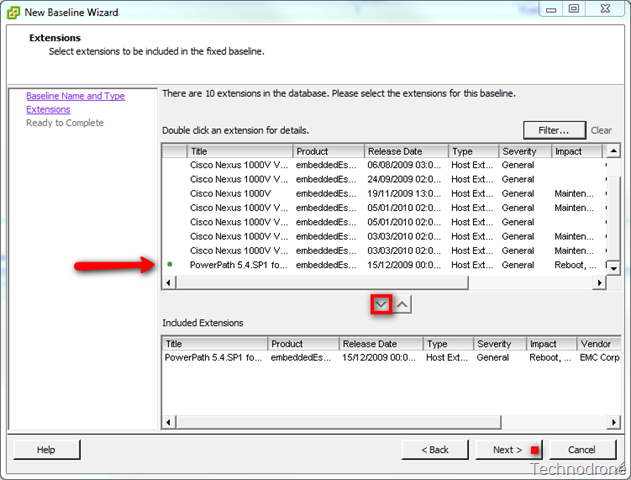Click EMC Corp vendor cell
The width and height of the screenshot is (631, 480).
[x=600, y=358]
